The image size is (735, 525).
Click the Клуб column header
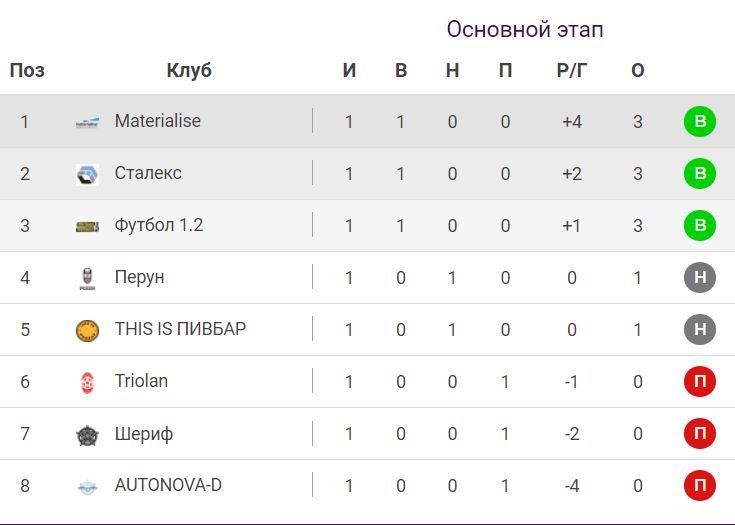[189, 71]
